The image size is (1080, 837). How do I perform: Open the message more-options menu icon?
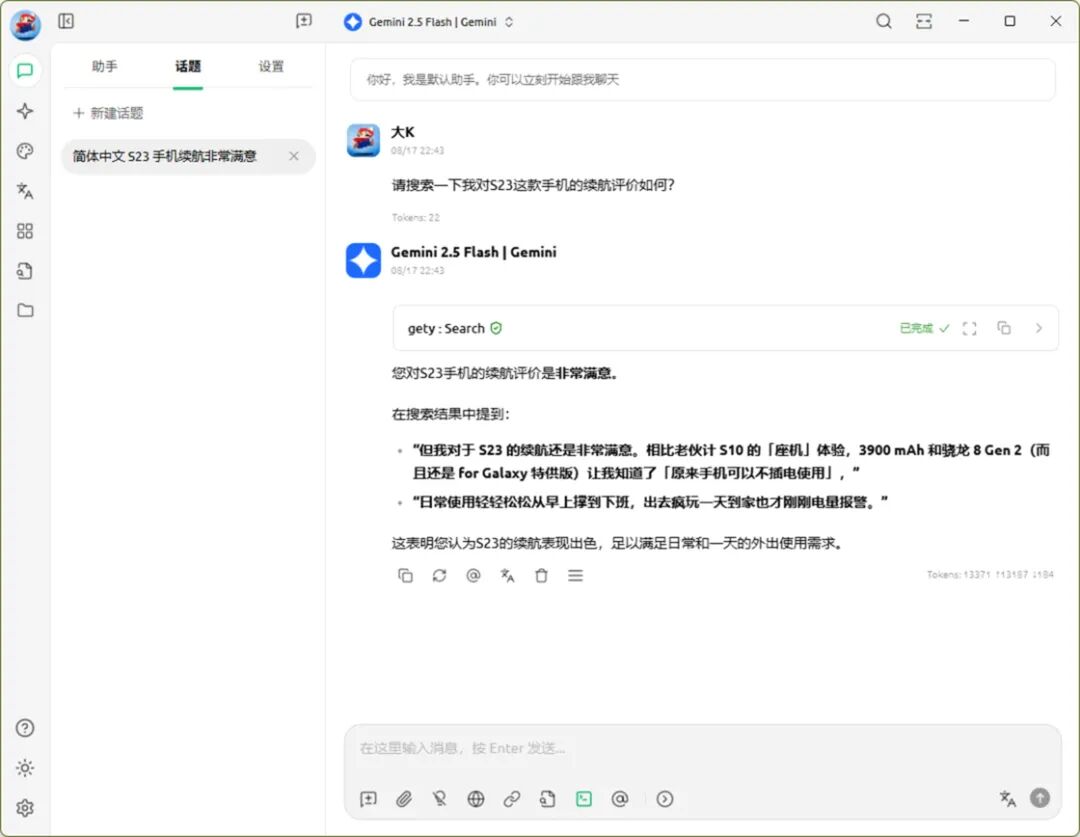[576, 575]
